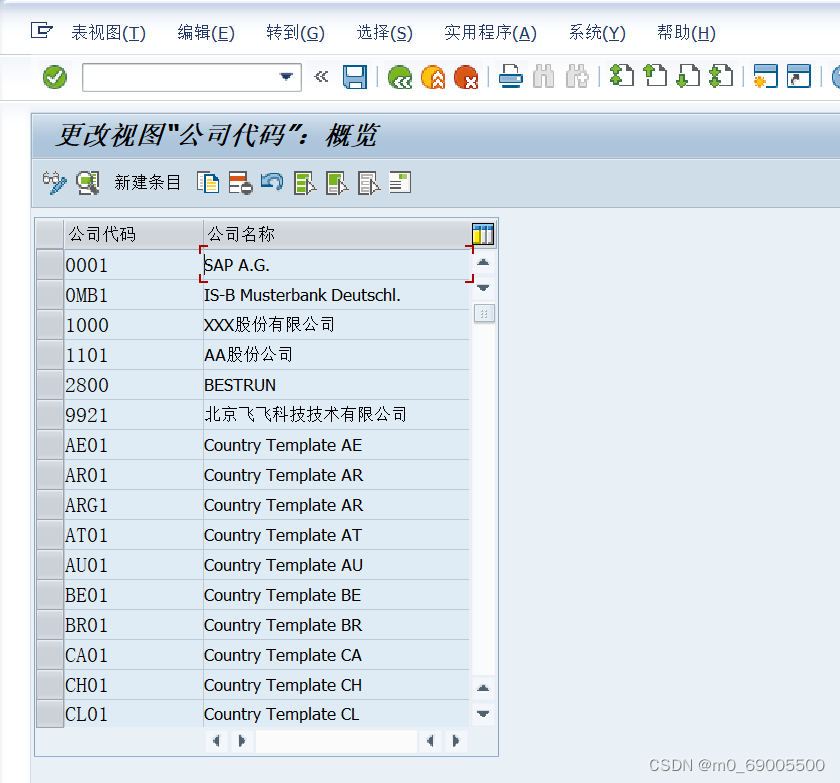840x783 pixels.
Task: Toggle between change and display mode
Action: (55, 182)
